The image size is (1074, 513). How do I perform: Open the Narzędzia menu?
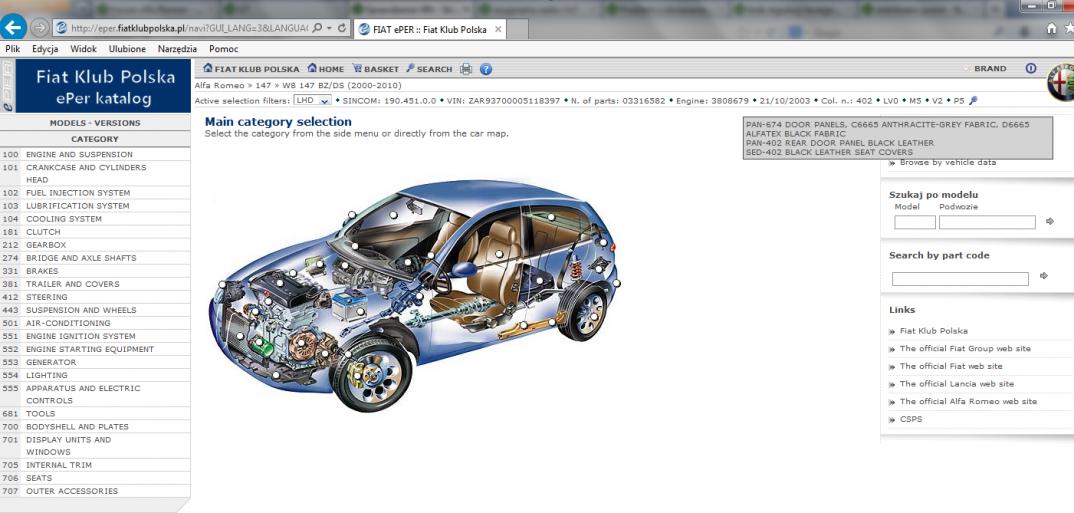coord(177,49)
